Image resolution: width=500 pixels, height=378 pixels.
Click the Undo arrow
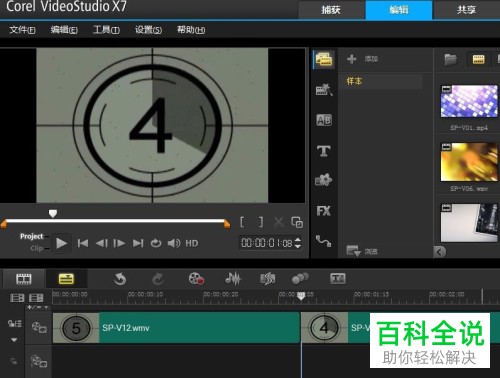(120, 279)
